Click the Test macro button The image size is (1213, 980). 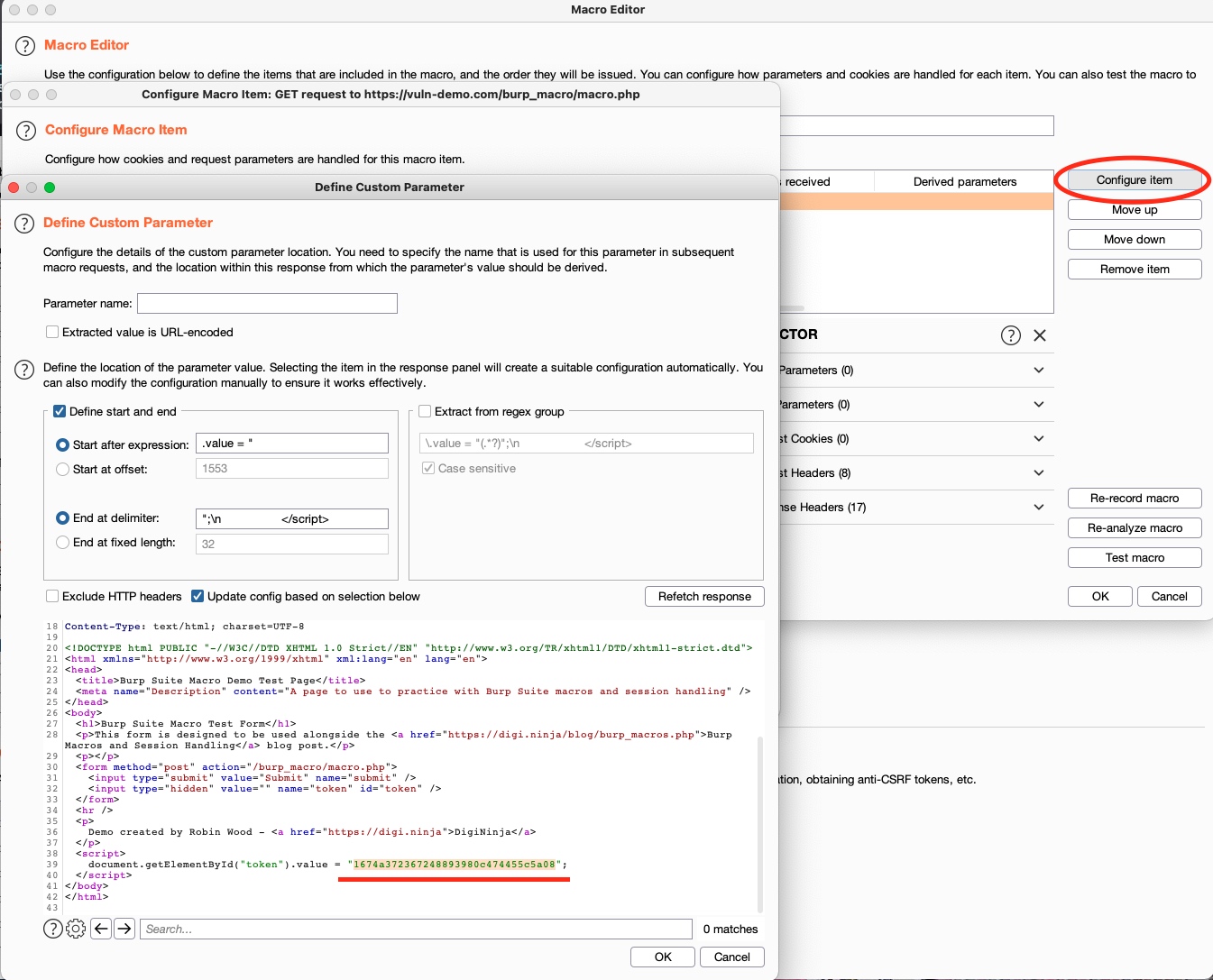[x=1135, y=557]
